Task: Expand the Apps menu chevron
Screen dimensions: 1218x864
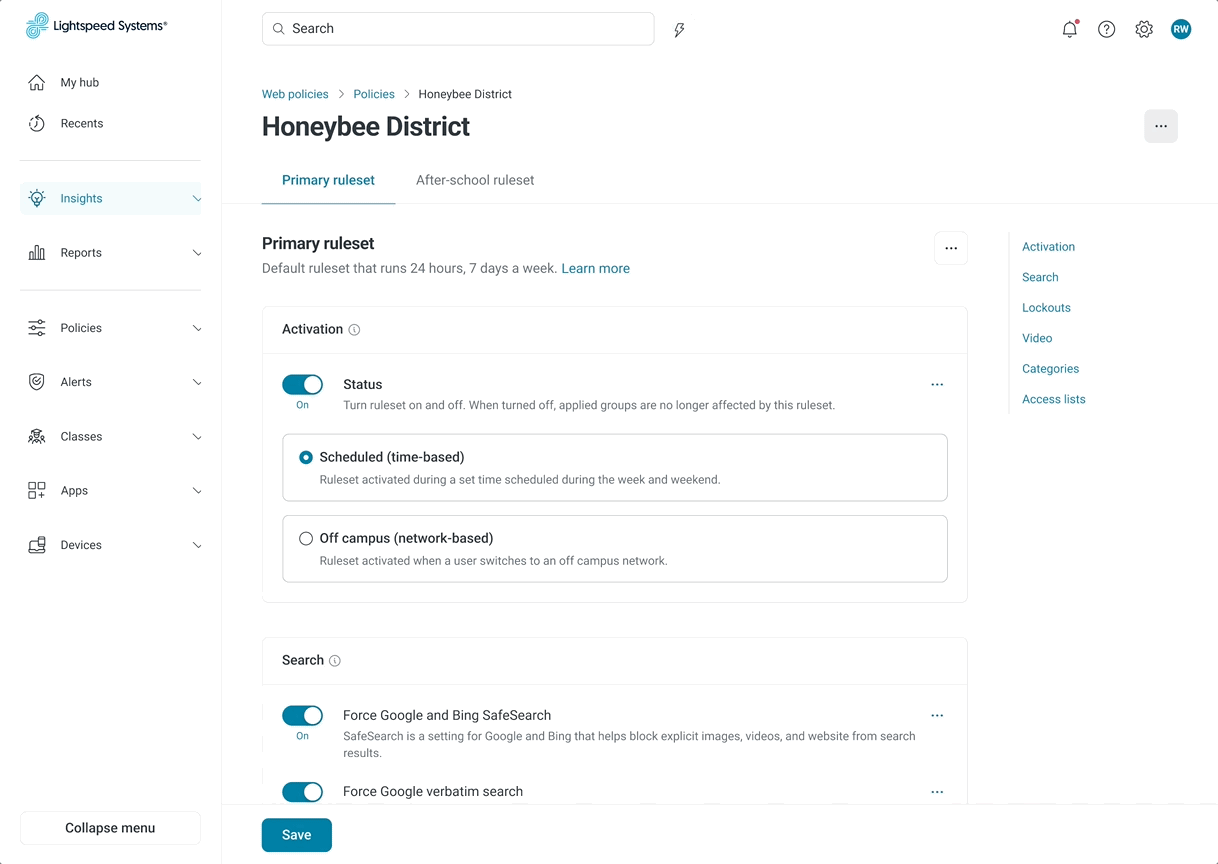Action: point(197,491)
